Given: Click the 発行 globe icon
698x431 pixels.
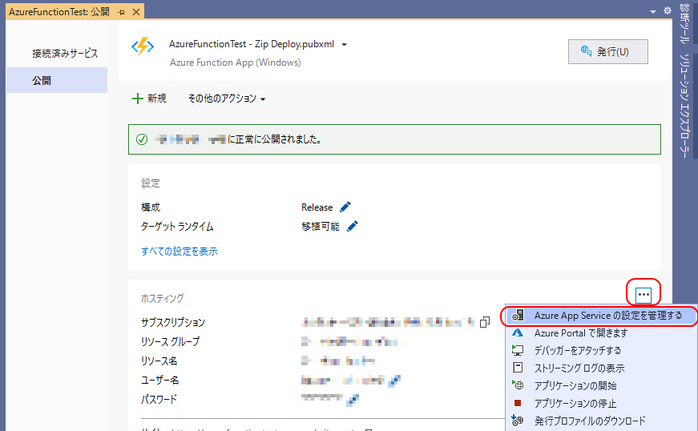Looking at the screenshot, I should 586,51.
